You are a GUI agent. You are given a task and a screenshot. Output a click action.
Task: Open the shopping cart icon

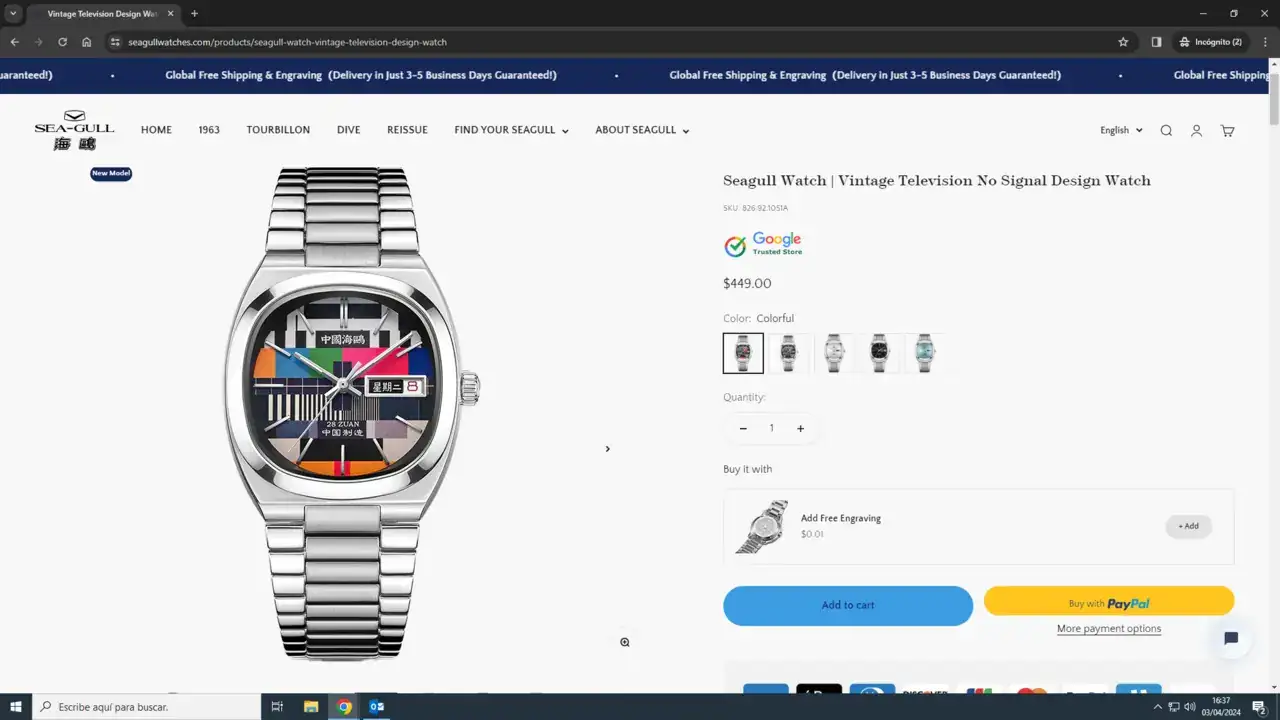[1227, 131]
